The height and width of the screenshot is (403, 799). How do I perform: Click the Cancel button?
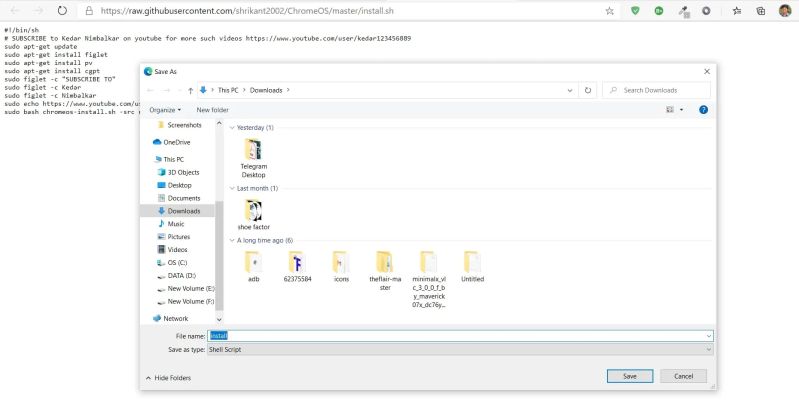click(683, 377)
